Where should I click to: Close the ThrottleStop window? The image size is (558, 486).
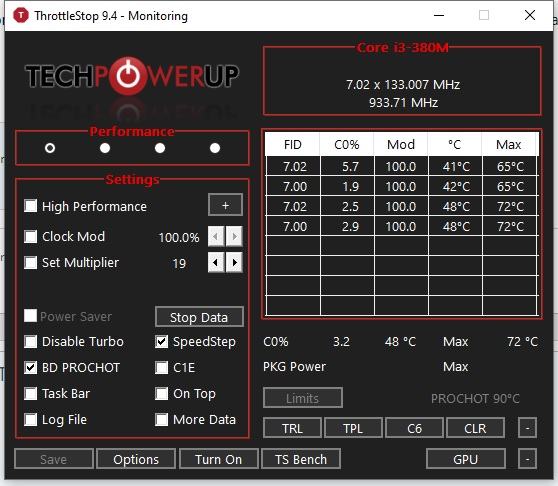point(530,15)
